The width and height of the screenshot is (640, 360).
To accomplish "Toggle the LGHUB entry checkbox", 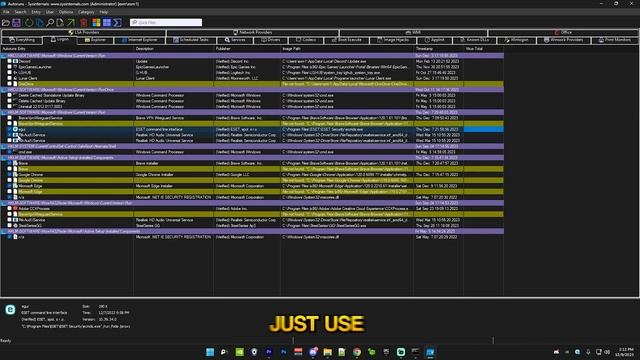I will click(x=9, y=73).
